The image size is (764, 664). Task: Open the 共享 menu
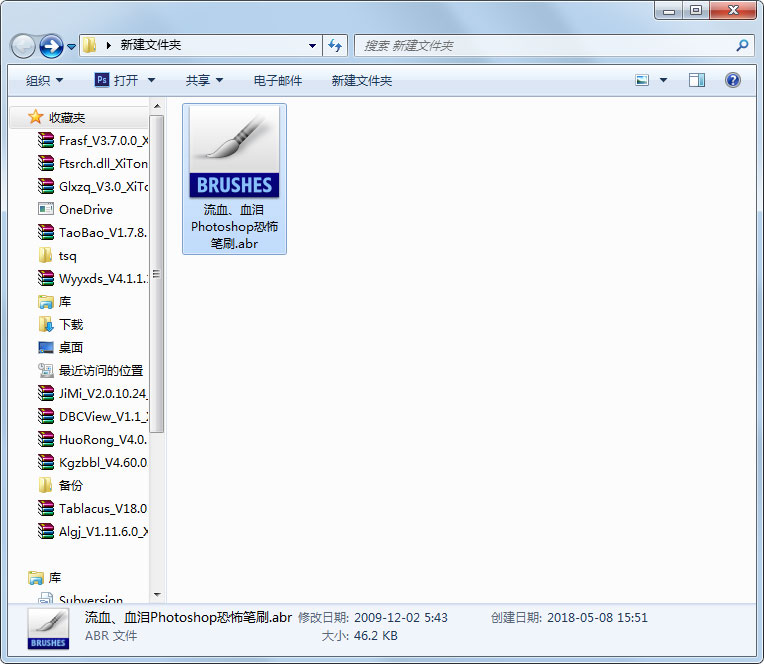(204, 80)
